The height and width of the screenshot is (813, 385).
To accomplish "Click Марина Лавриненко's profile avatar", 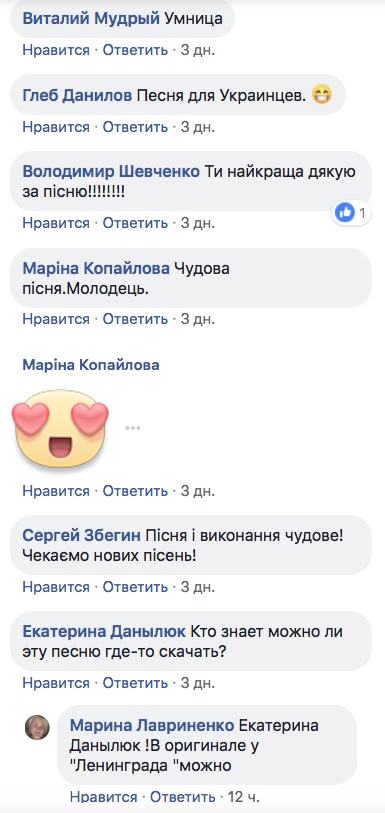I will click(37, 727).
